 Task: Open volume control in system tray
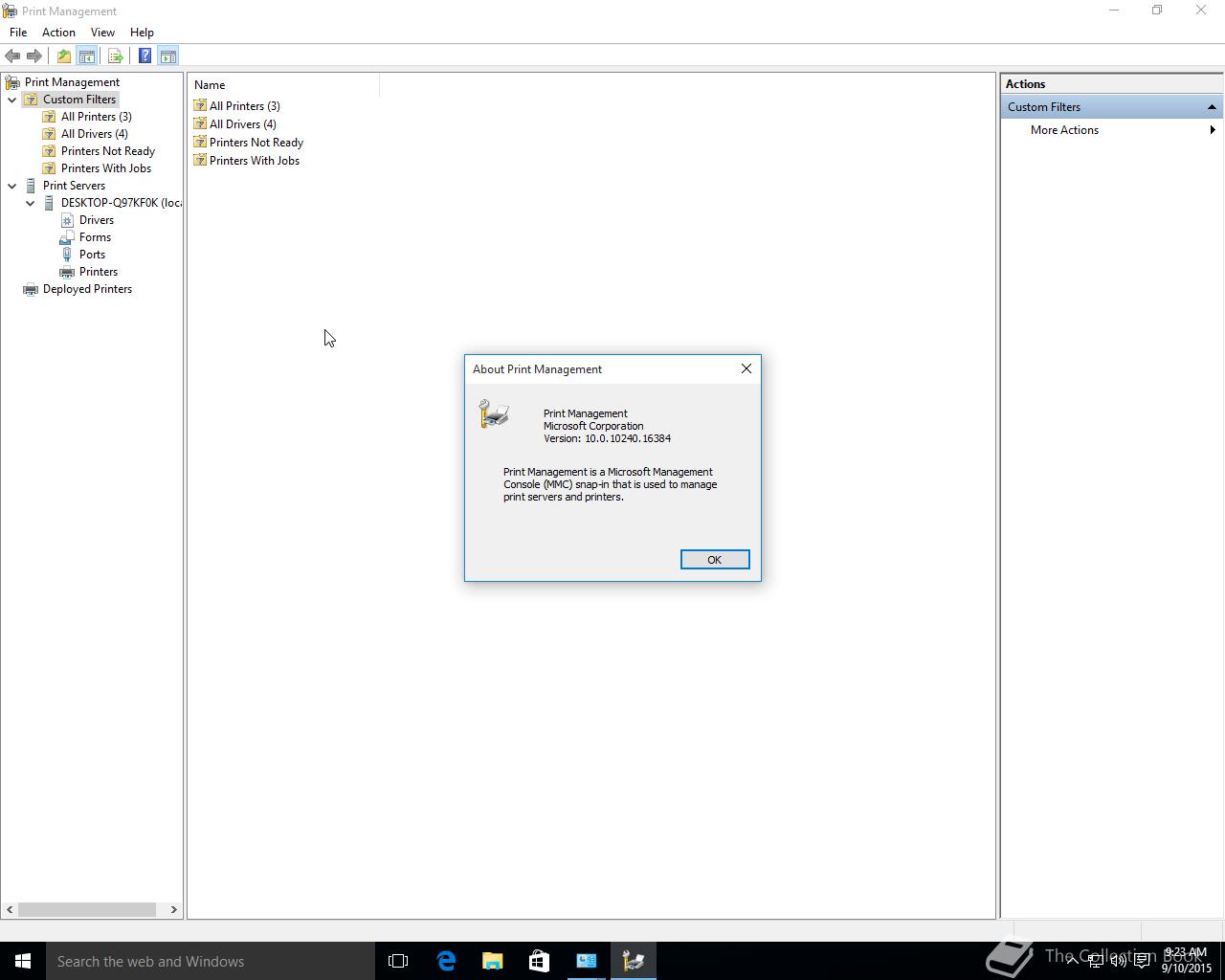pos(1118,961)
